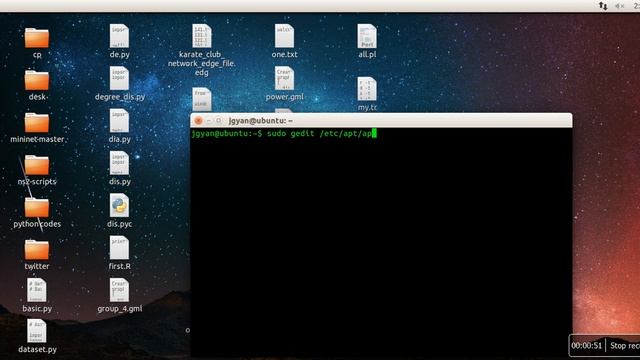Image resolution: width=640 pixels, height=360 pixels.
Task: Select all.pl Perl file icon
Action: point(367,36)
